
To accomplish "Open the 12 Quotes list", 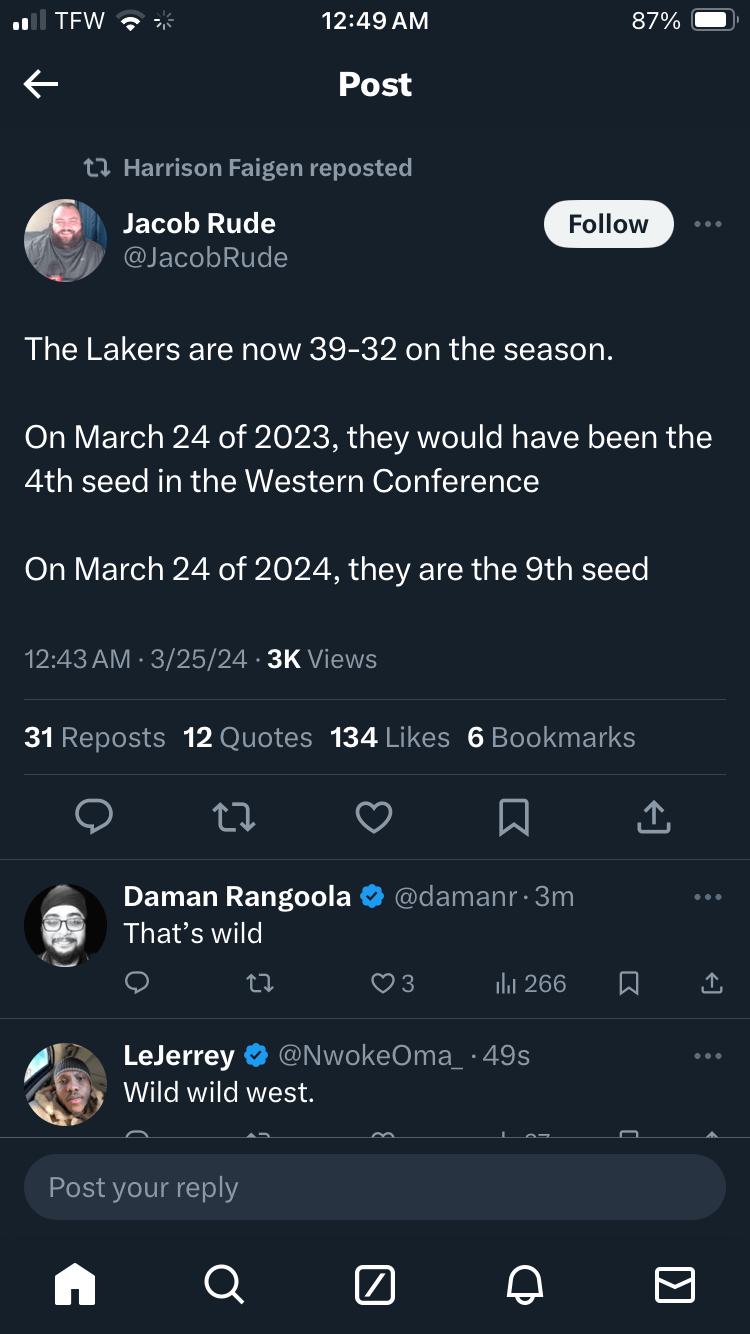I will point(247,738).
